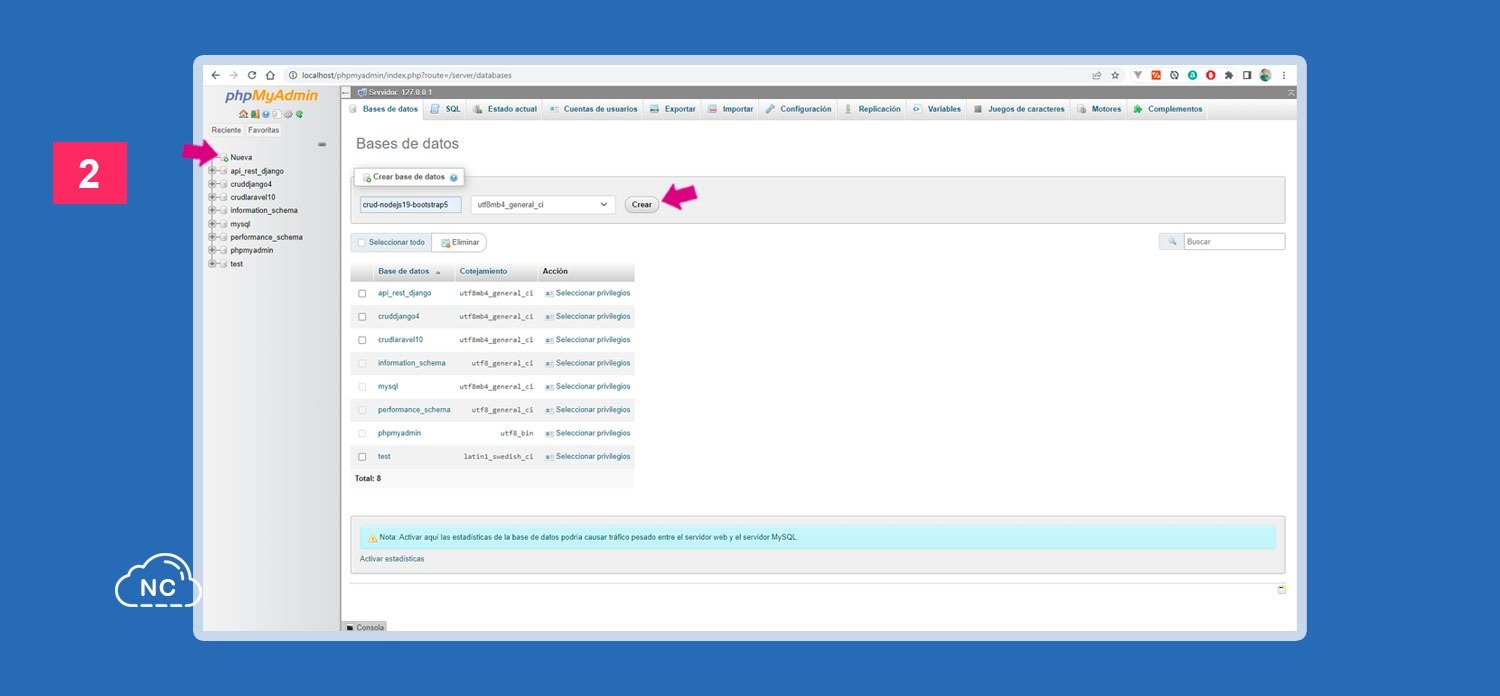Viewport: 1500px width, 696px height.
Task: Bookmark page with star icon
Action: pyautogui.click(x=1115, y=75)
